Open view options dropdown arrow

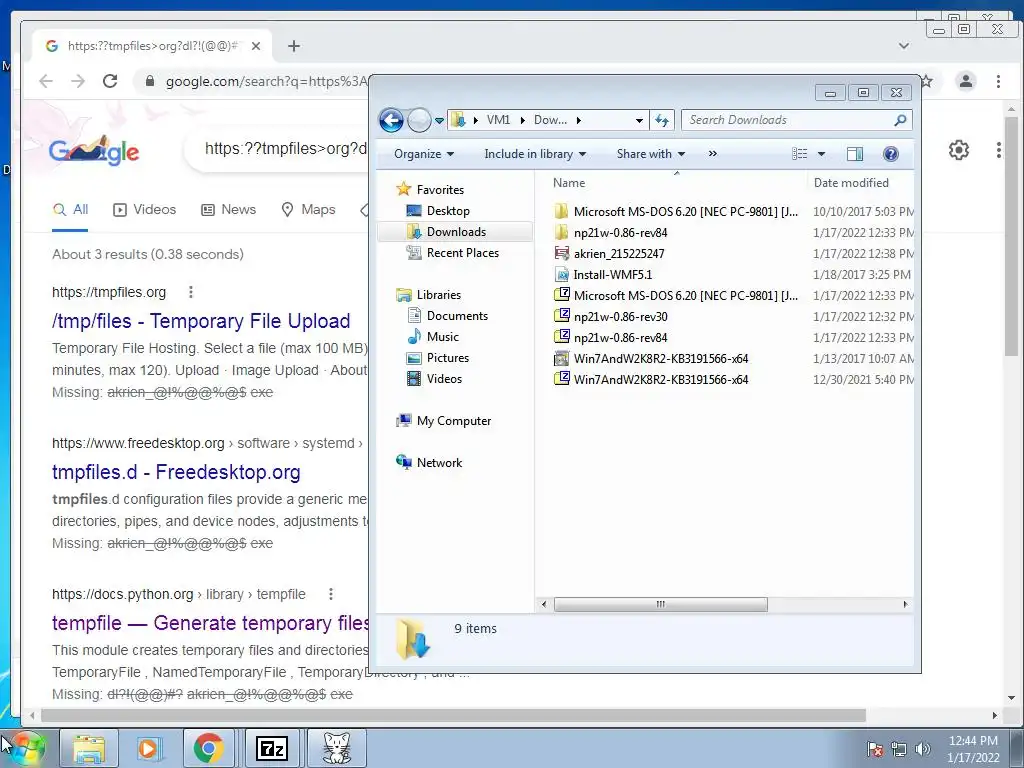[x=822, y=154]
